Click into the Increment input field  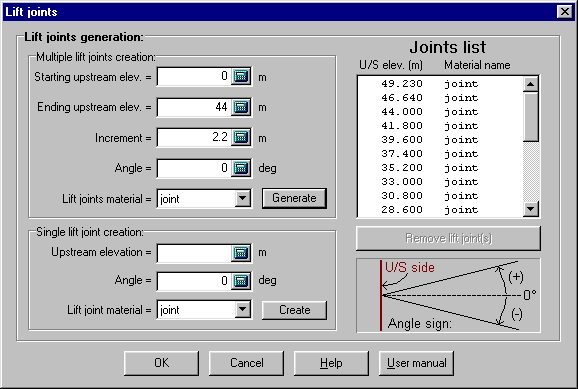tap(194, 138)
